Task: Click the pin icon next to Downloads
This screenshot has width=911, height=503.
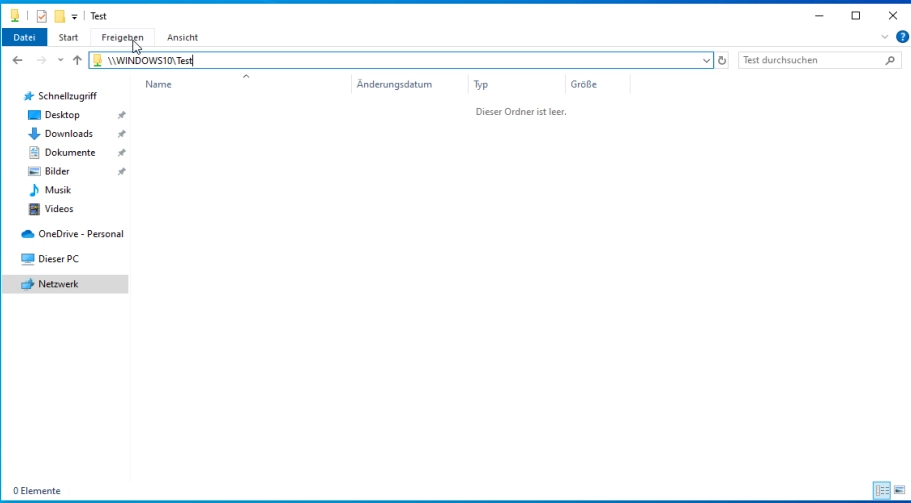Action: (121, 134)
